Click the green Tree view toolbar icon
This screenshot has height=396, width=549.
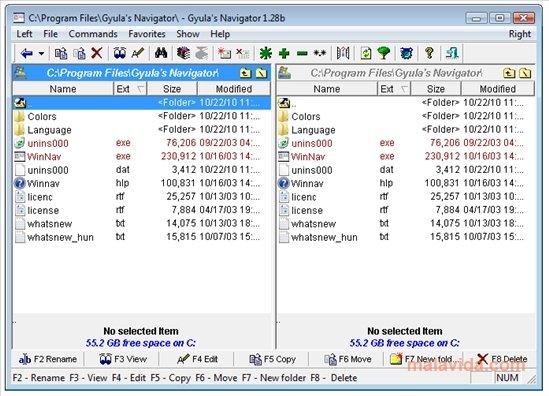point(384,54)
